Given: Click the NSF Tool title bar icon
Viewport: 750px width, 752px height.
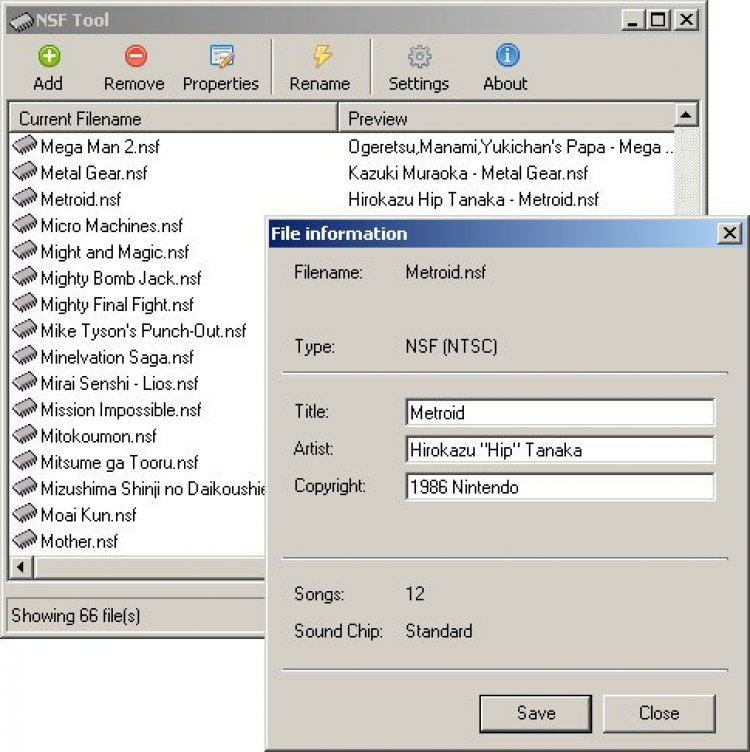Looking at the screenshot, I should pos(22,21).
